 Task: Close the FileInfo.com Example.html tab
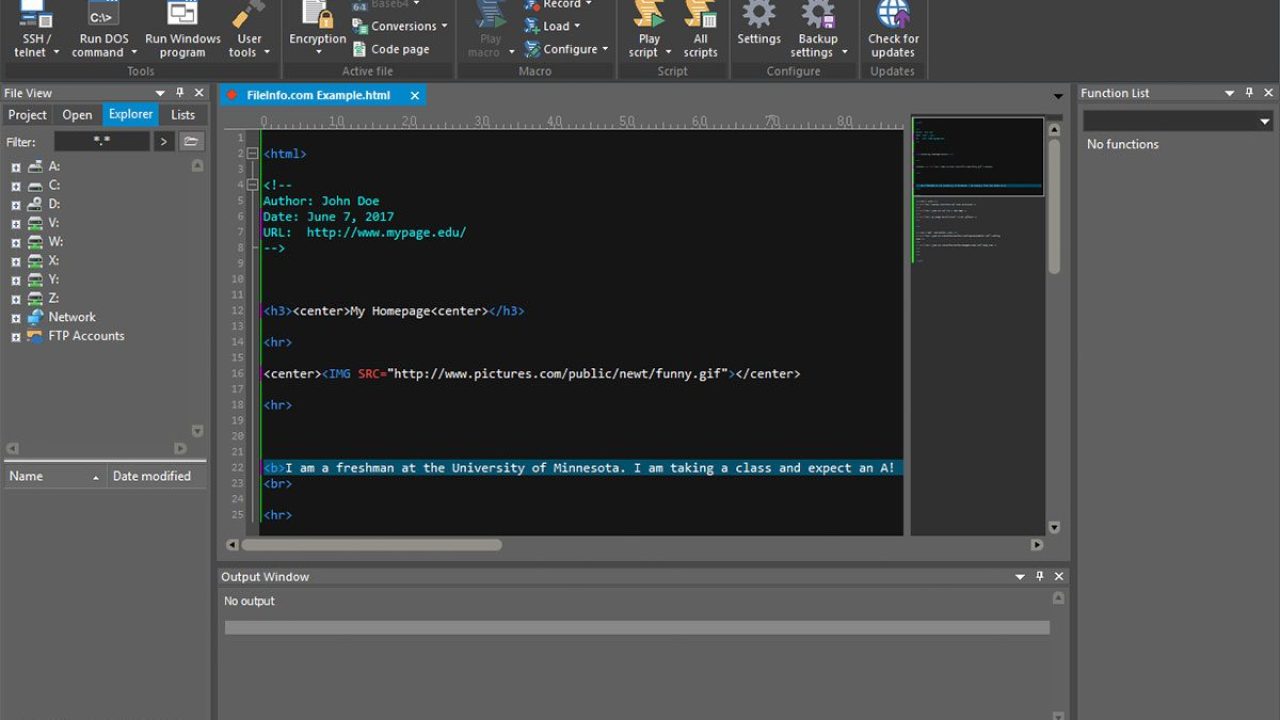[414, 95]
